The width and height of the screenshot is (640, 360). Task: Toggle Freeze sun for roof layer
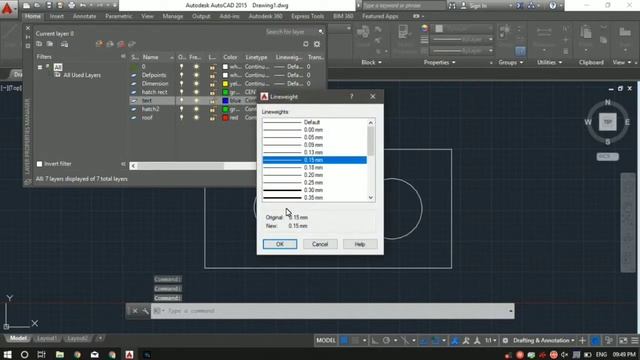[x=196, y=118]
